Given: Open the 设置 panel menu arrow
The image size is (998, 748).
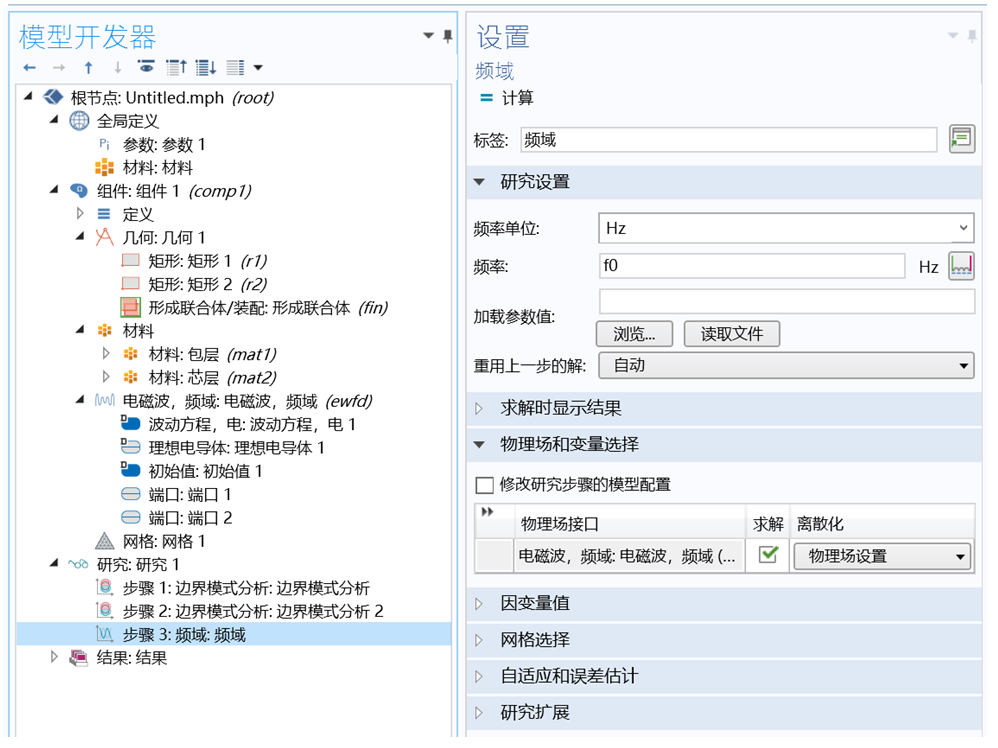Looking at the screenshot, I should click(x=952, y=36).
